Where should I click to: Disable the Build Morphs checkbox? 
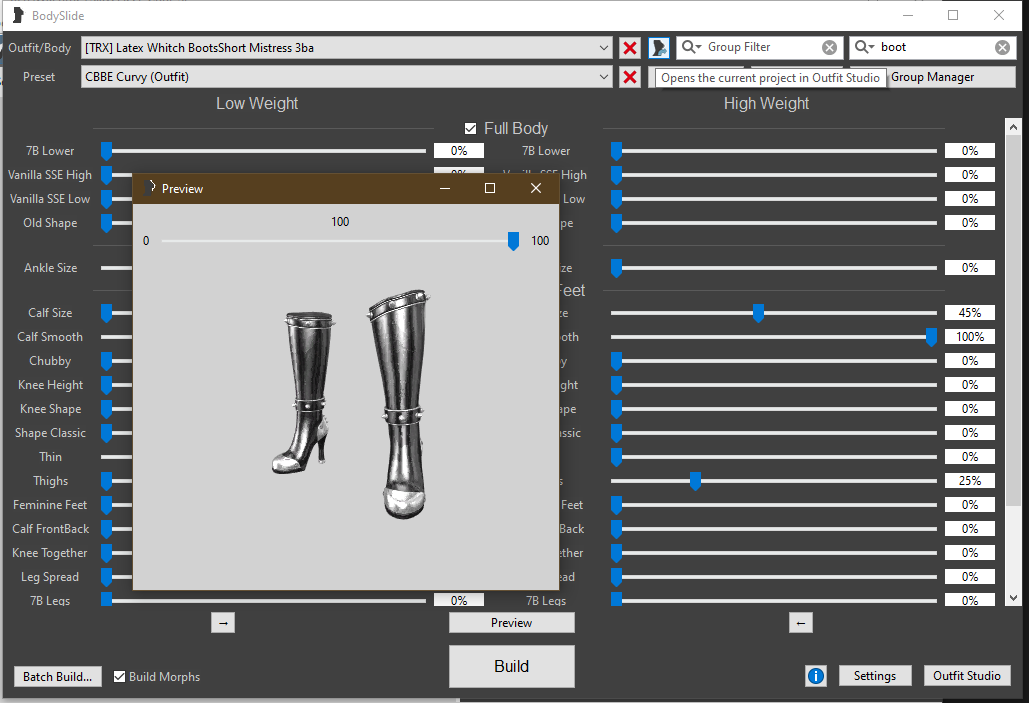point(119,677)
